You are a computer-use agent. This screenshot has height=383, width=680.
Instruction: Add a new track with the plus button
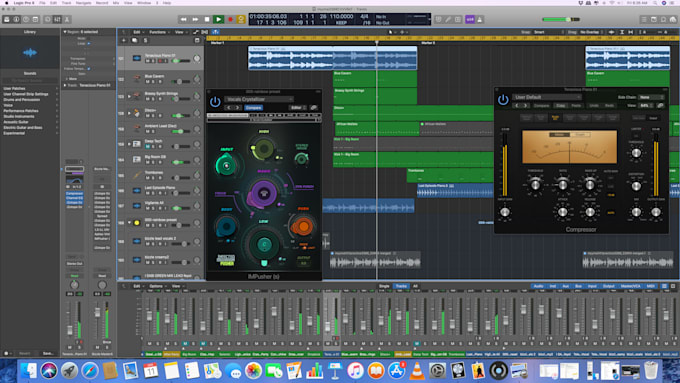(x=124, y=40)
